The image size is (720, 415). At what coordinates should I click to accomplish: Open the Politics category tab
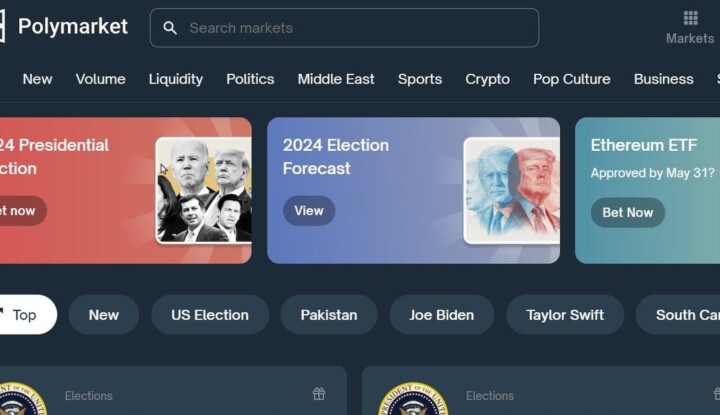point(250,79)
